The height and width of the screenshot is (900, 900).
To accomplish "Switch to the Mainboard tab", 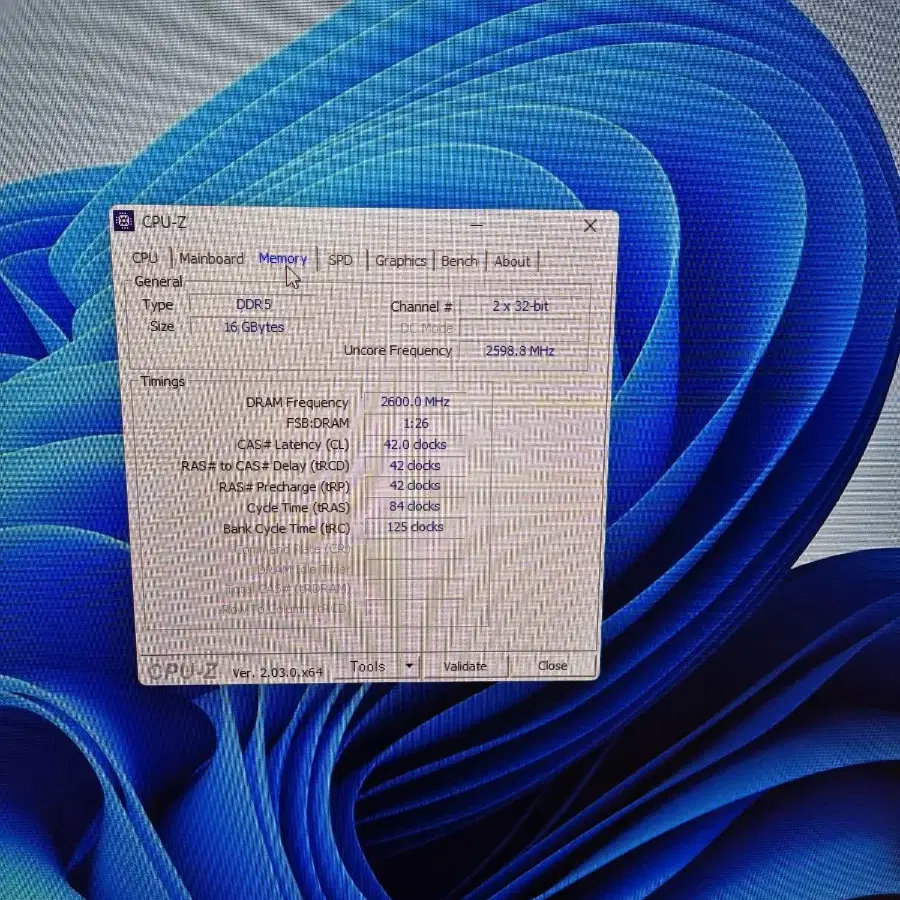I will pyautogui.click(x=211, y=259).
